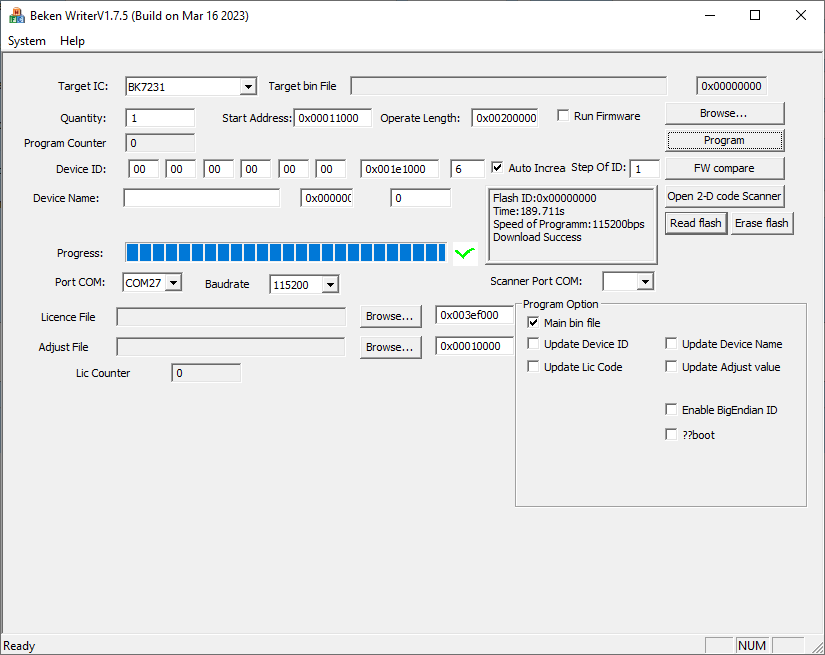This screenshot has height=655, width=825.
Task: Click the Beken Writer app icon in title bar
Action: [17, 15]
